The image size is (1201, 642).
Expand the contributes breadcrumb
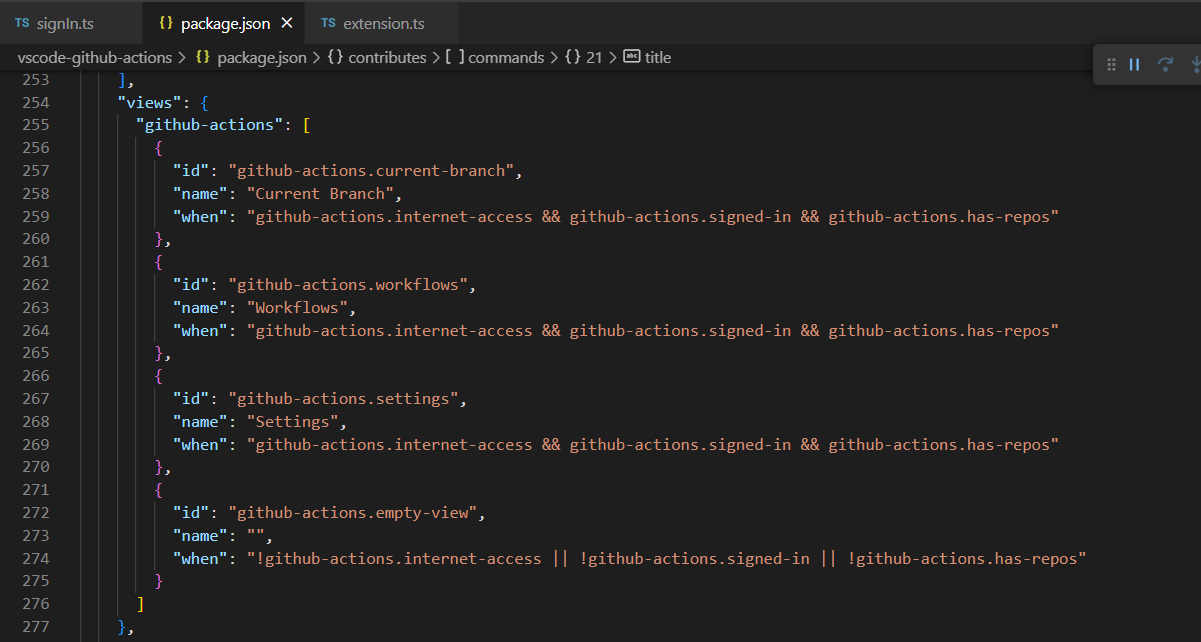point(377,57)
